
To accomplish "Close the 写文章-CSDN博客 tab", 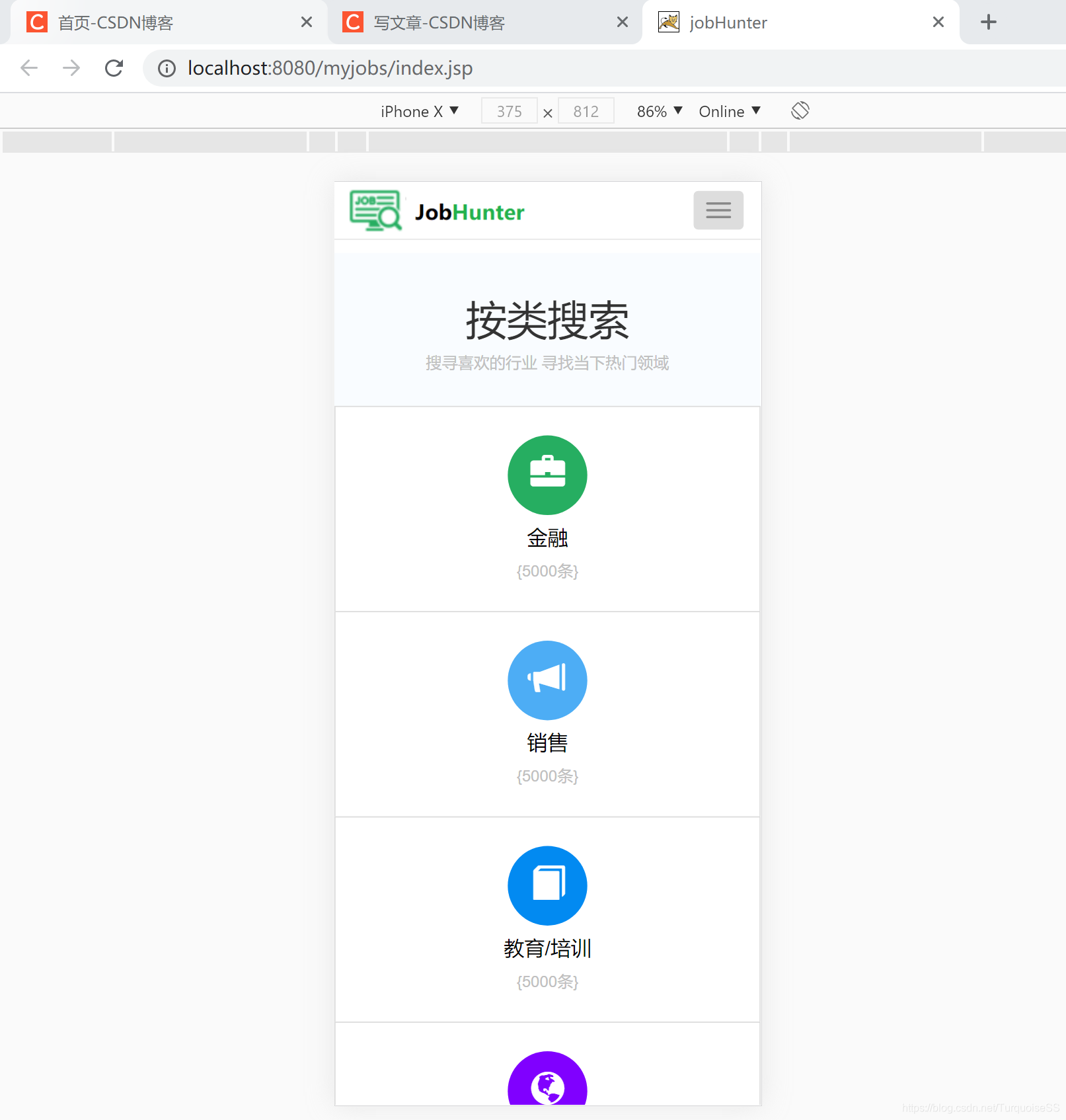I will 622,22.
